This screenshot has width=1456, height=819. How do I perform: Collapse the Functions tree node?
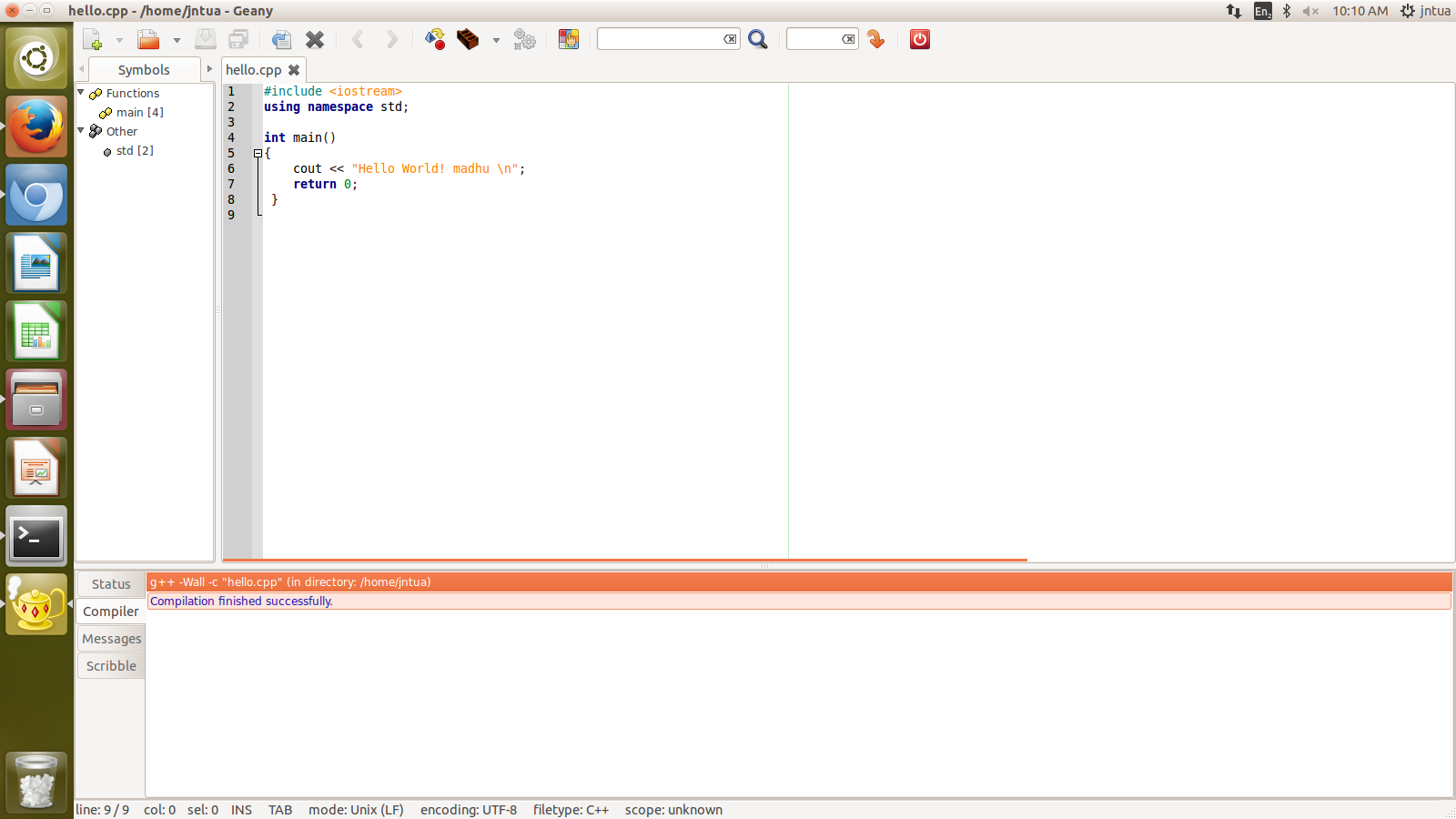(x=81, y=93)
